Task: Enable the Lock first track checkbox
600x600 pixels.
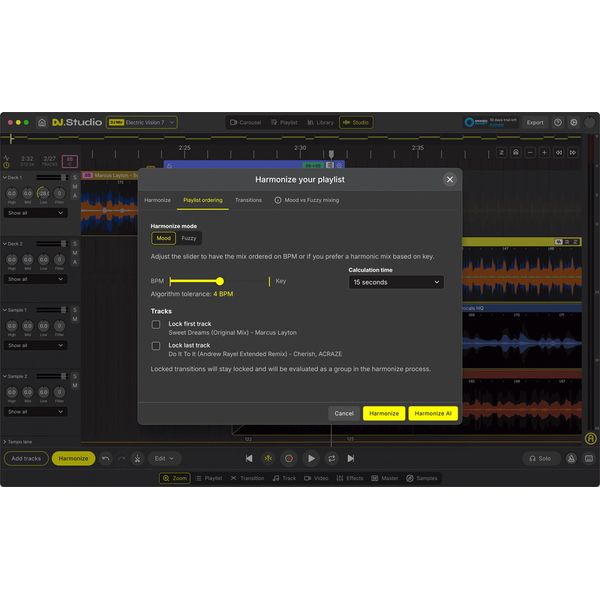Action: [156, 324]
